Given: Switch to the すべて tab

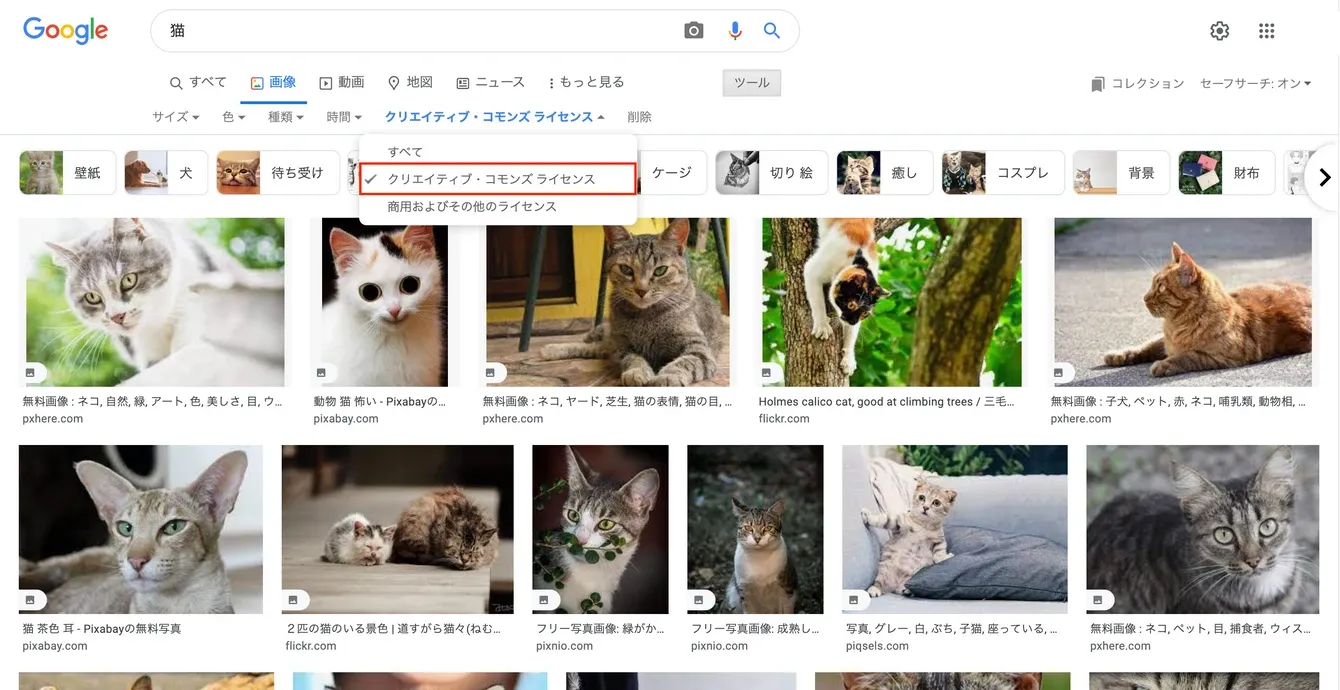Looking at the screenshot, I should coord(198,83).
